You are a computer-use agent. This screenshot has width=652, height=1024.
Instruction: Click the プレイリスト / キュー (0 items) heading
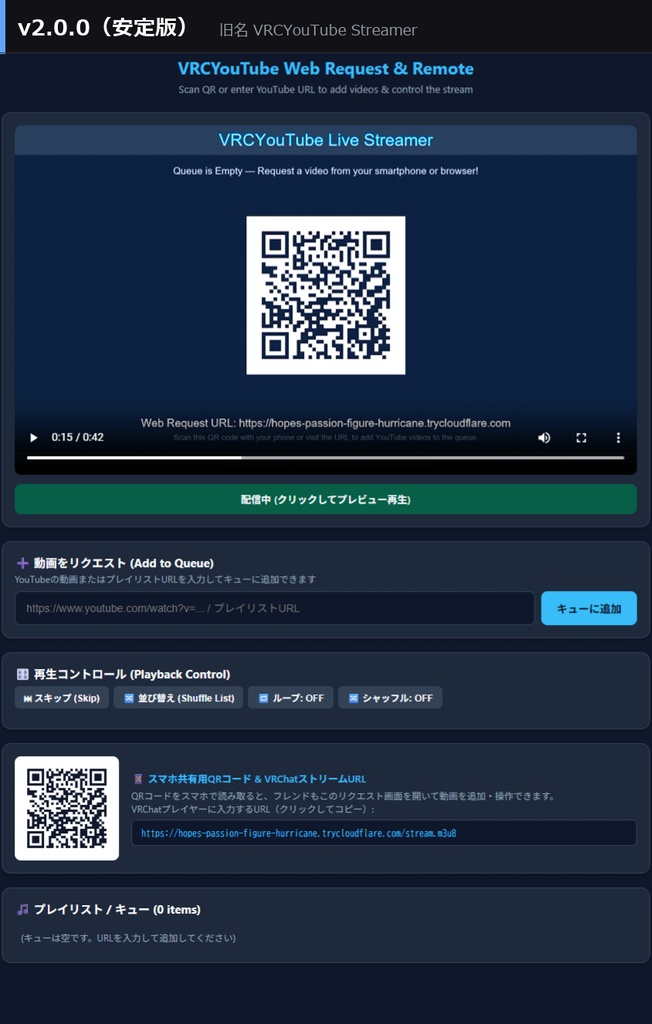click(x=117, y=909)
